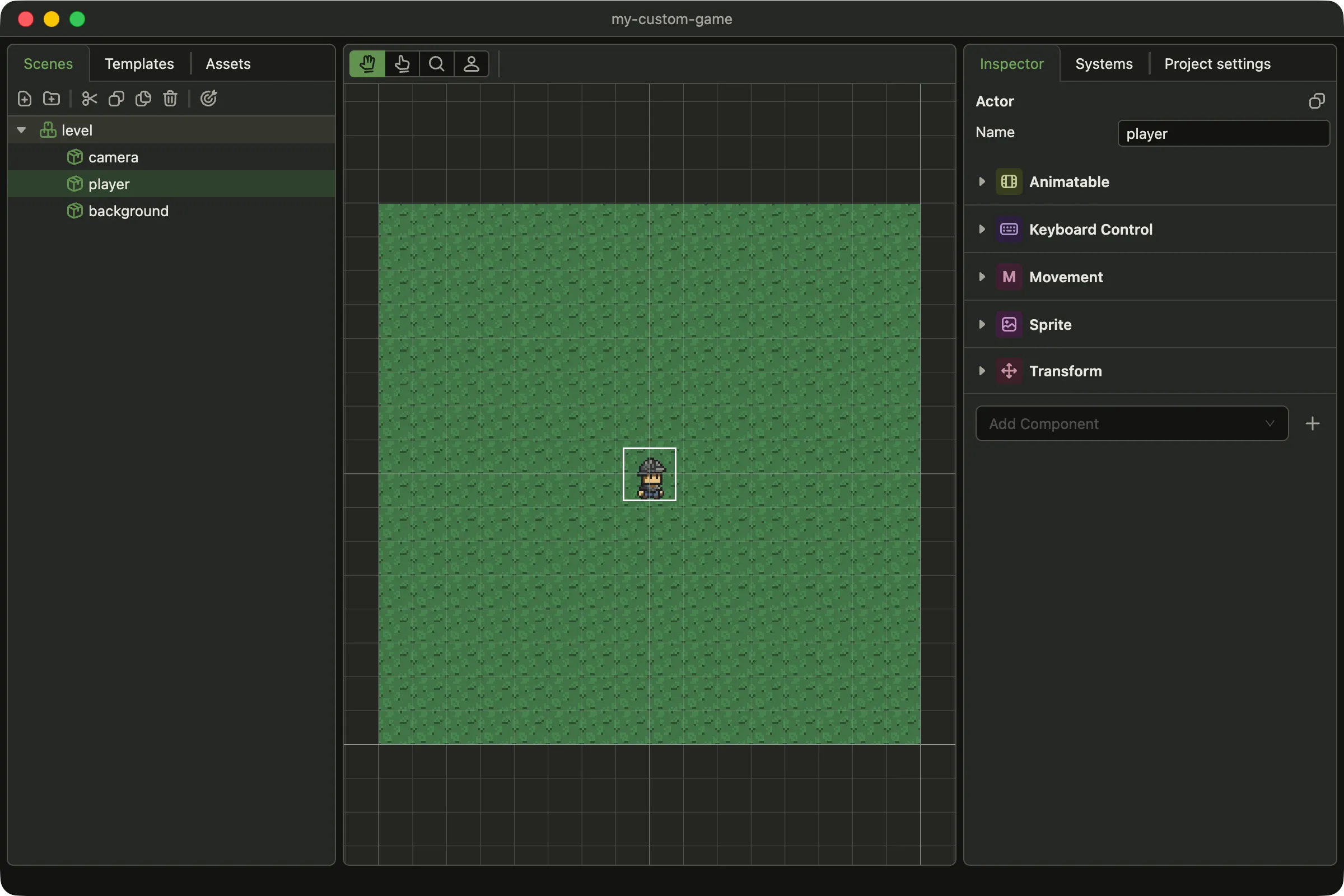Click the my-custom-game window title
This screenshot has width=1344, height=896.
click(x=671, y=19)
